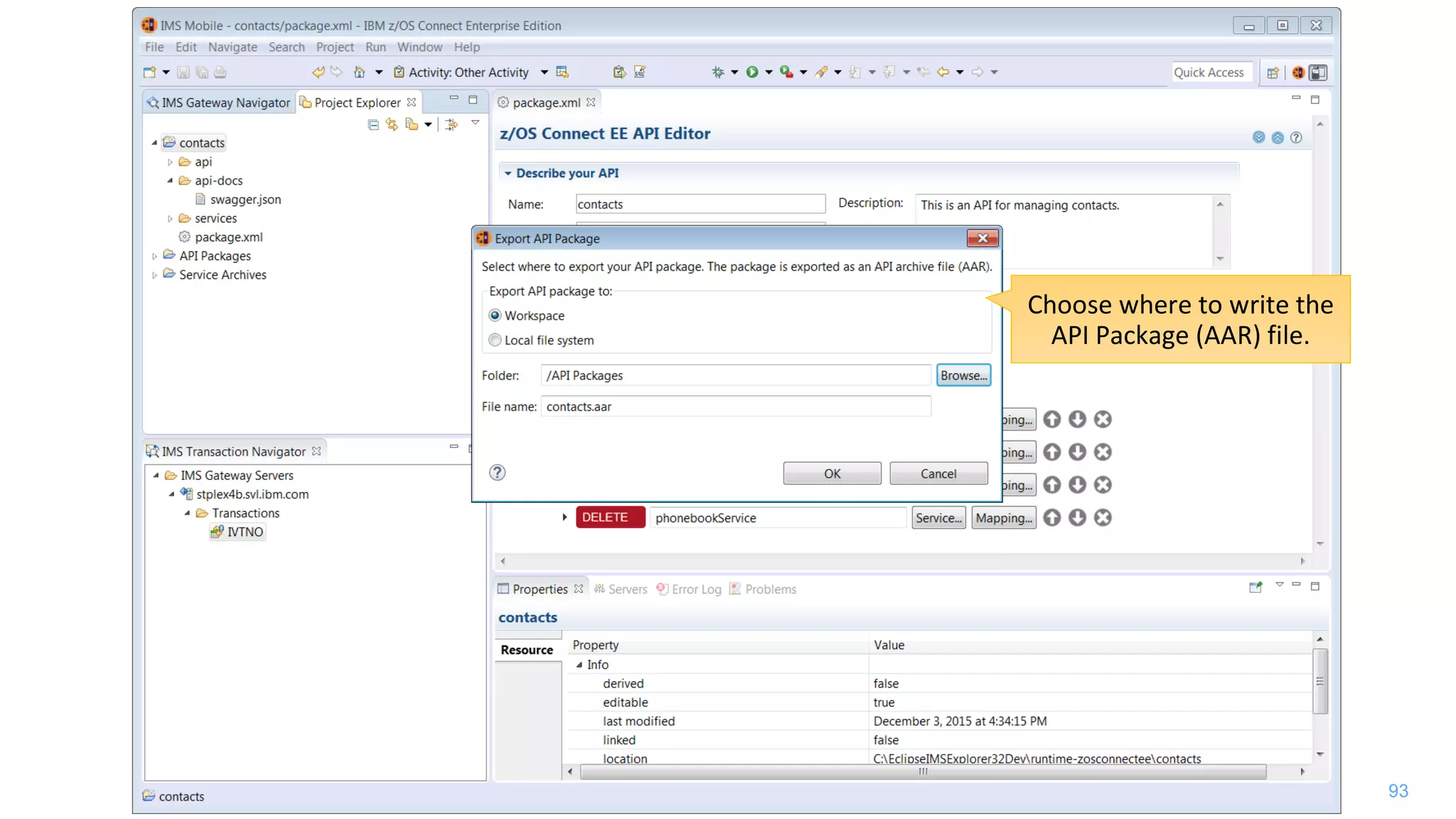The width and height of the screenshot is (1456, 819).
Task: Select the IVTNO transaction
Action: point(237,532)
